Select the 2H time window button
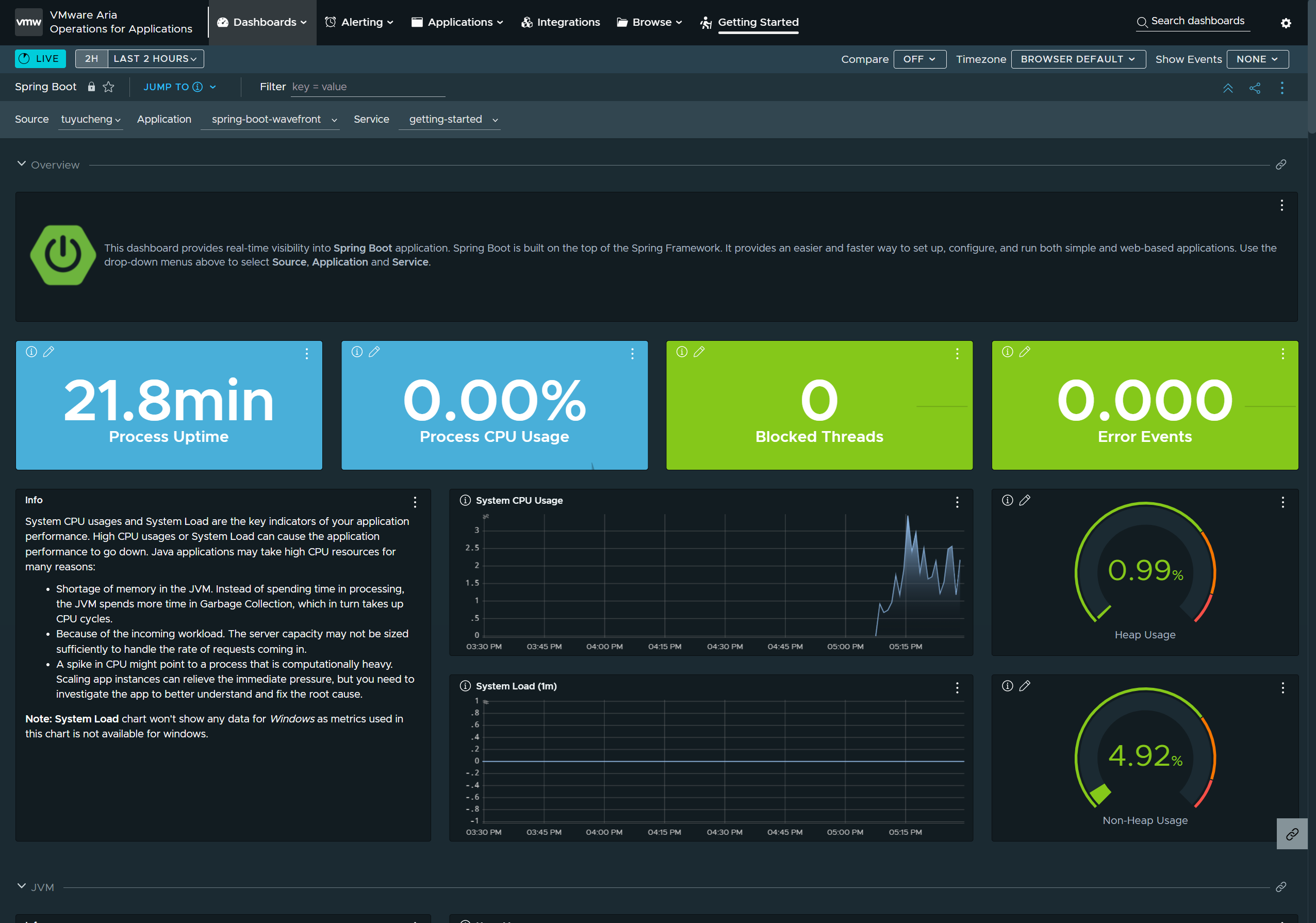Image resolution: width=1316 pixels, height=923 pixels. (x=92, y=58)
